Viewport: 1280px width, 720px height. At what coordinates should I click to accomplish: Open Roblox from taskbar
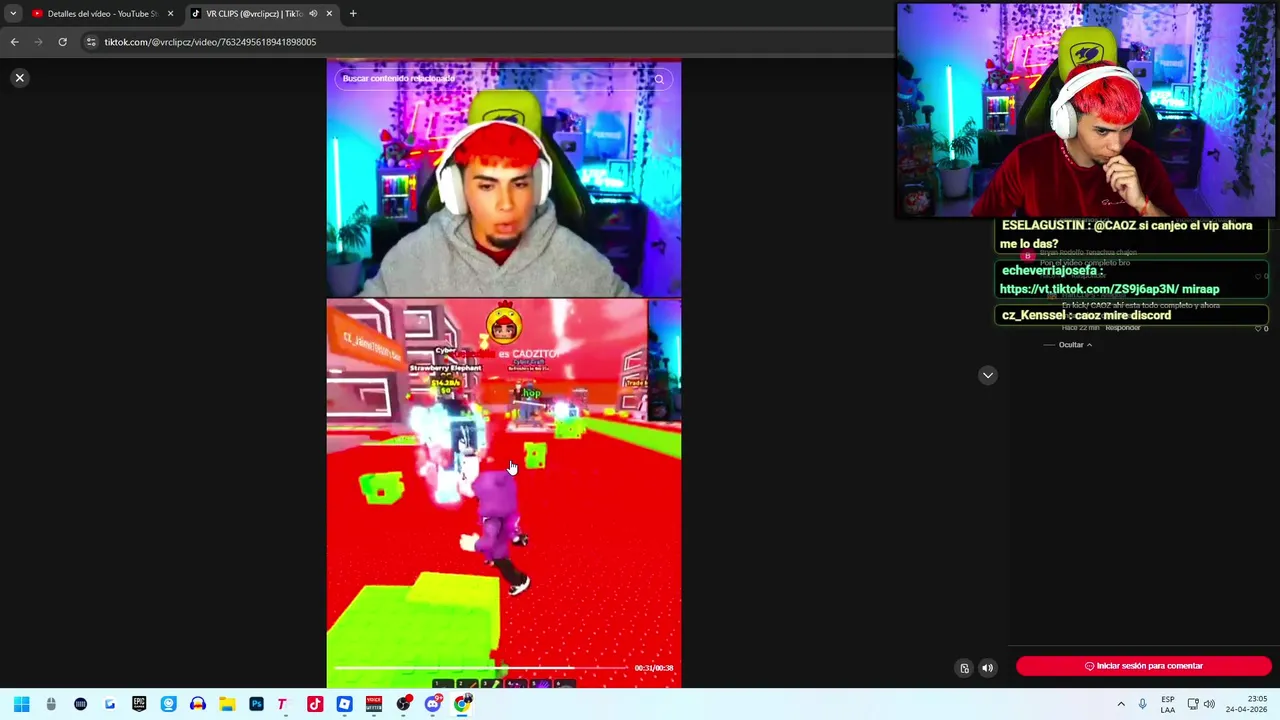click(344, 704)
